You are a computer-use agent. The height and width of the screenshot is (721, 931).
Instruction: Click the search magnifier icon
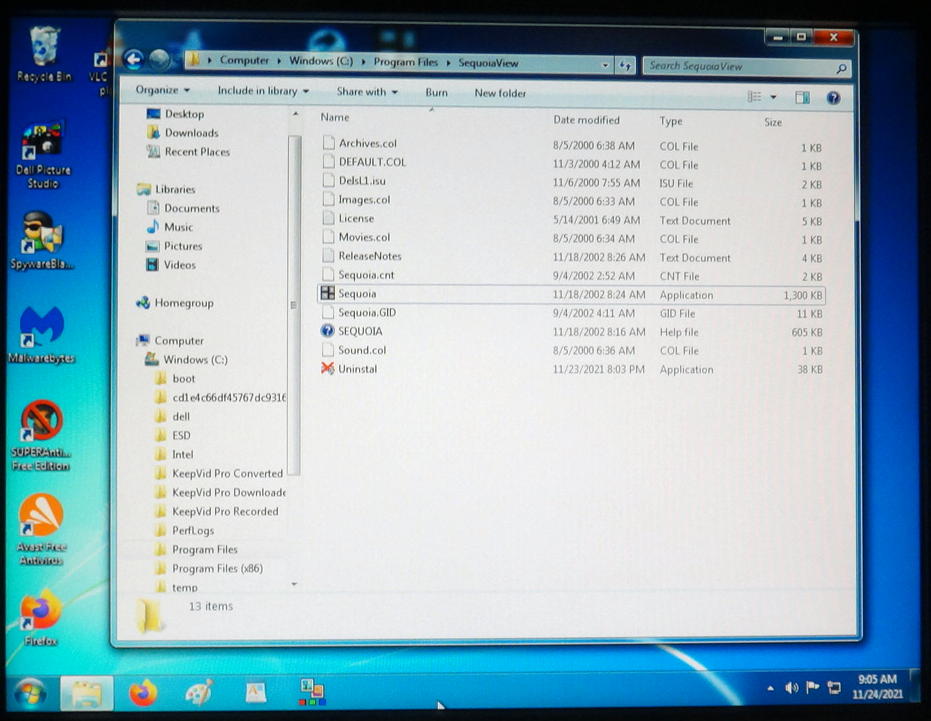click(841, 69)
